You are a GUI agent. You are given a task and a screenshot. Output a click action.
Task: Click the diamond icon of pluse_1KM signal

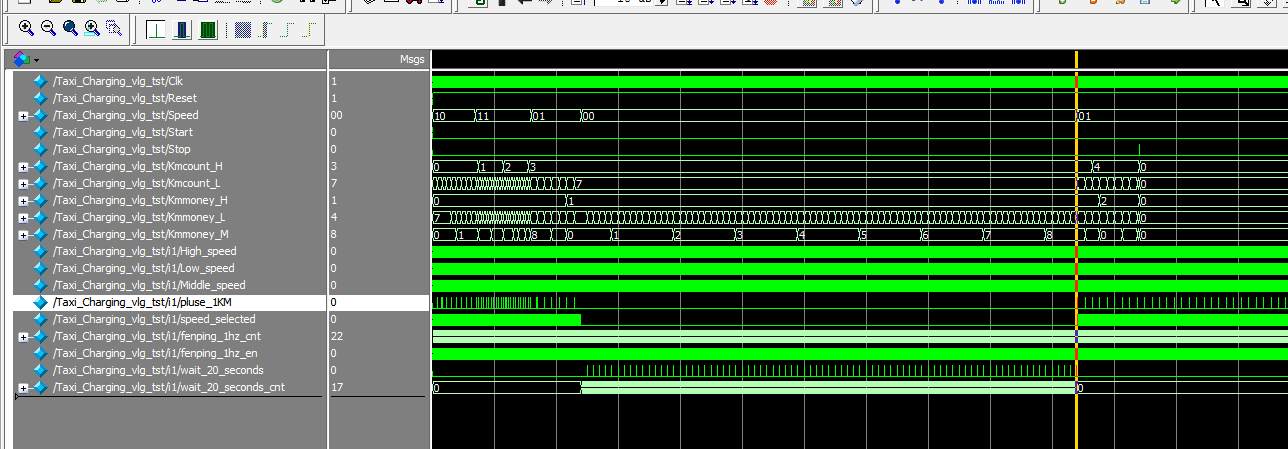40,302
